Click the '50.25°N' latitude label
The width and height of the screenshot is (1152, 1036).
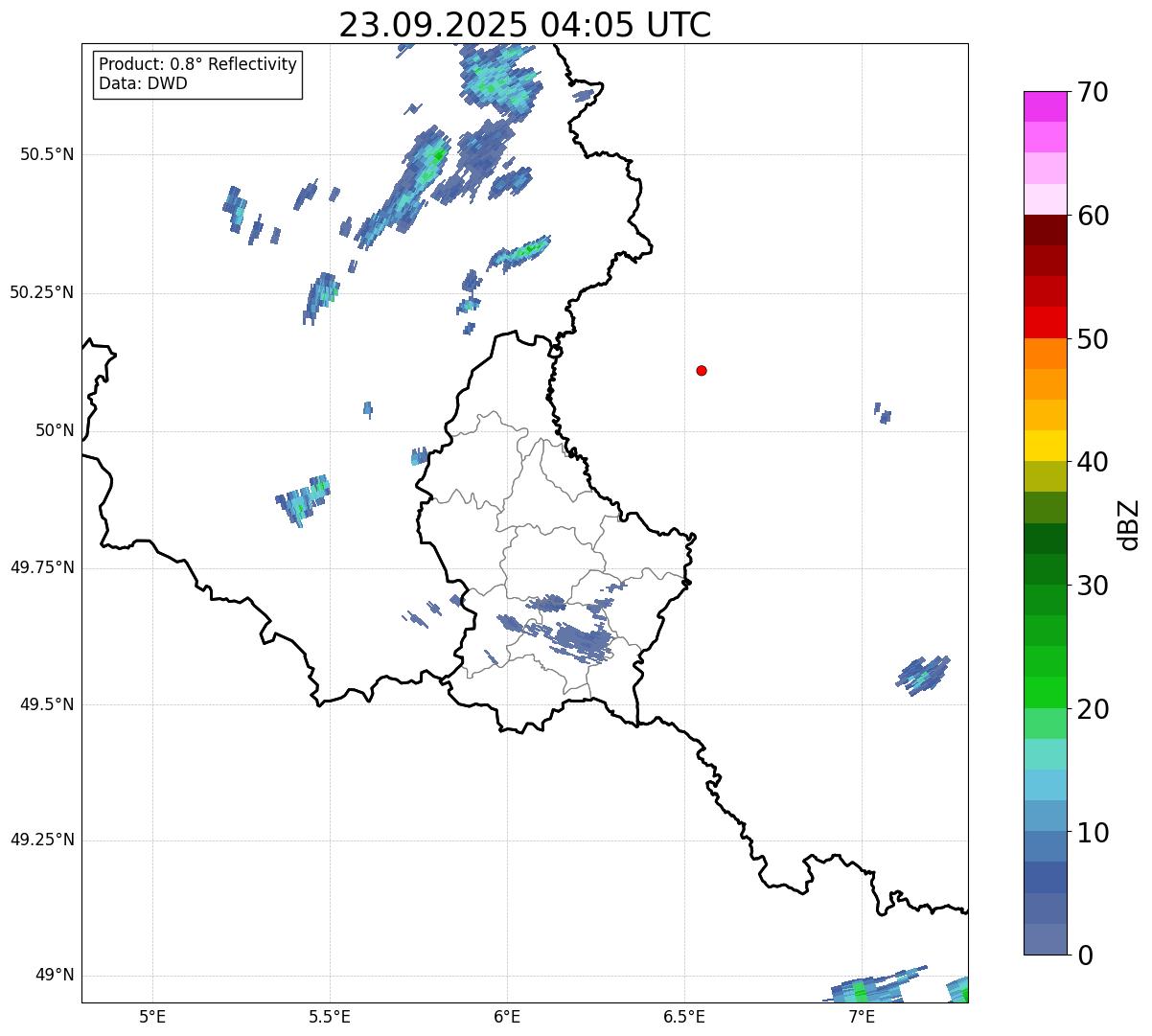click(42, 292)
